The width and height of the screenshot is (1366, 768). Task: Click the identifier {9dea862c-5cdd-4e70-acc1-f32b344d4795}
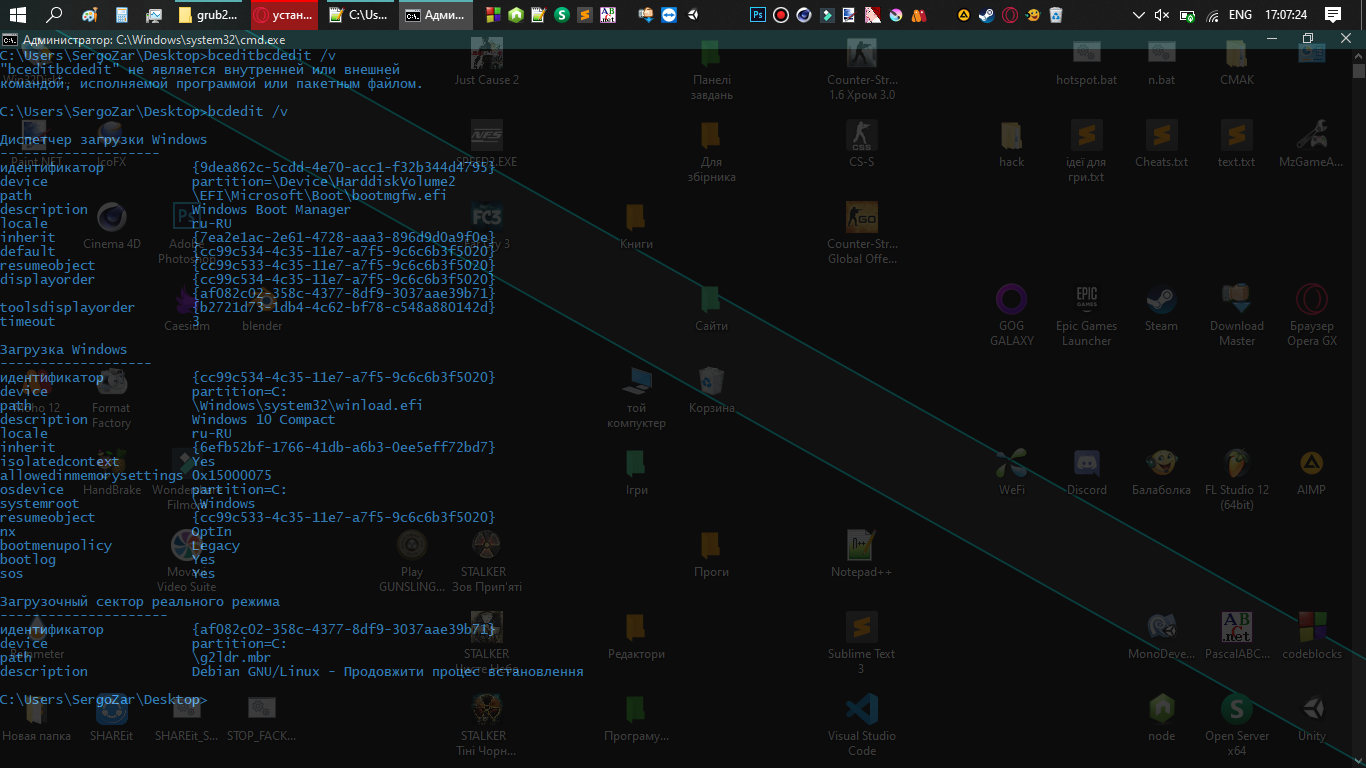343,168
